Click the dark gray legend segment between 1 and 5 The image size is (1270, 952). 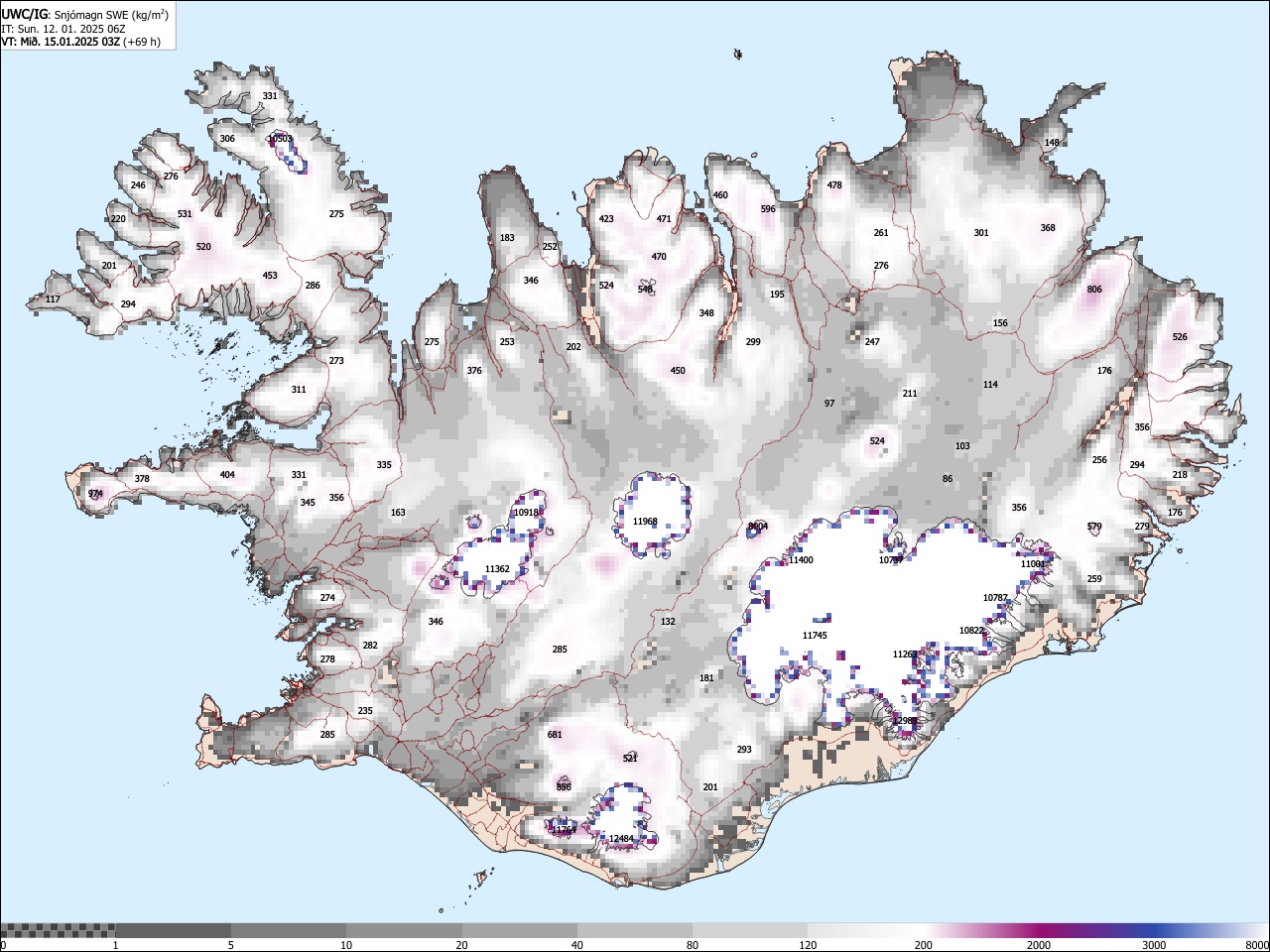pyautogui.click(x=173, y=930)
